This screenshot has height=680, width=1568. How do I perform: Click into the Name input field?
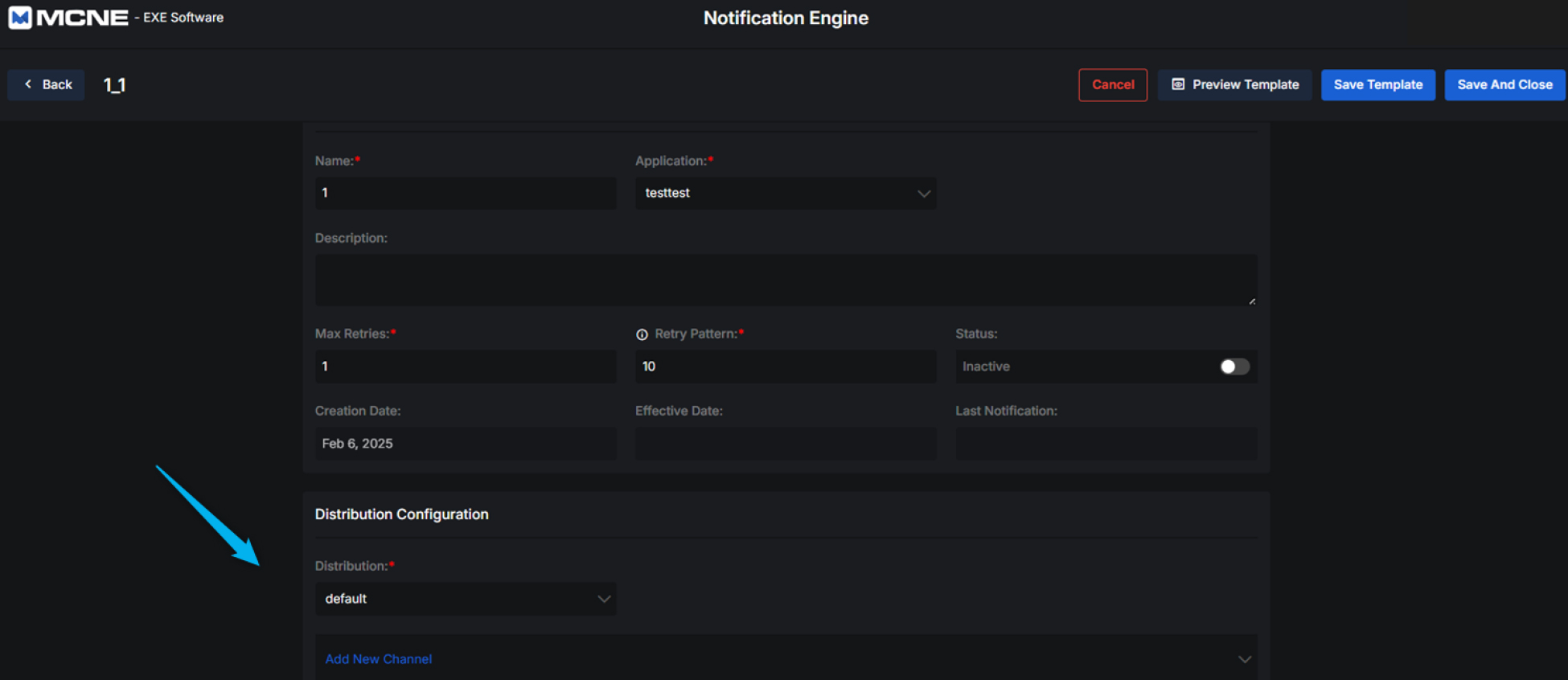coord(465,194)
